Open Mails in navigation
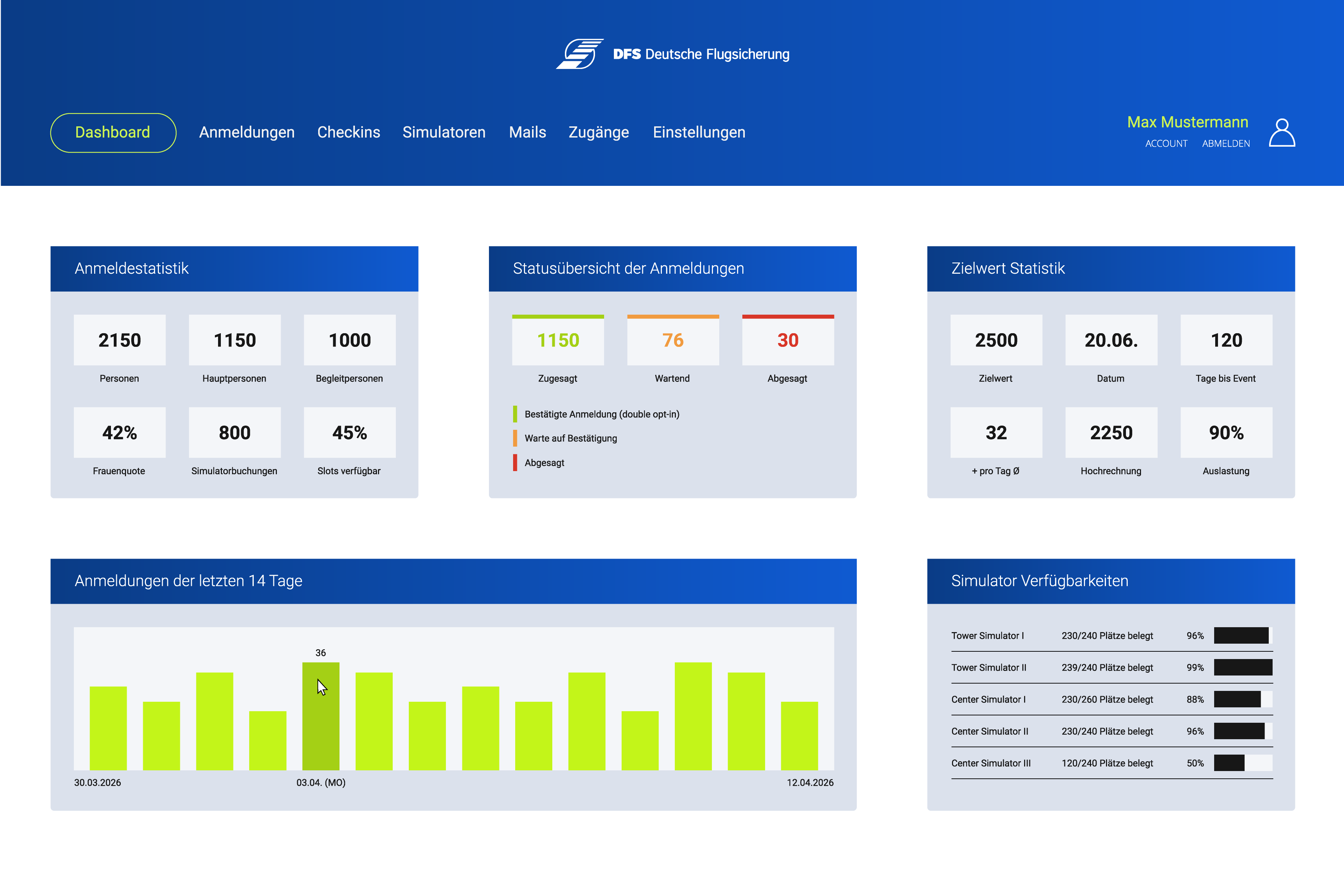 tap(527, 133)
